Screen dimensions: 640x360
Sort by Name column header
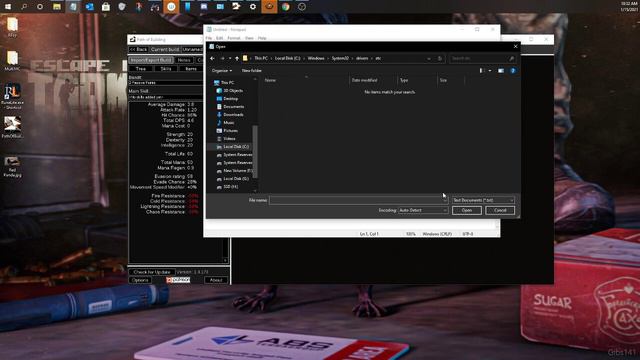pyautogui.click(x=270, y=80)
